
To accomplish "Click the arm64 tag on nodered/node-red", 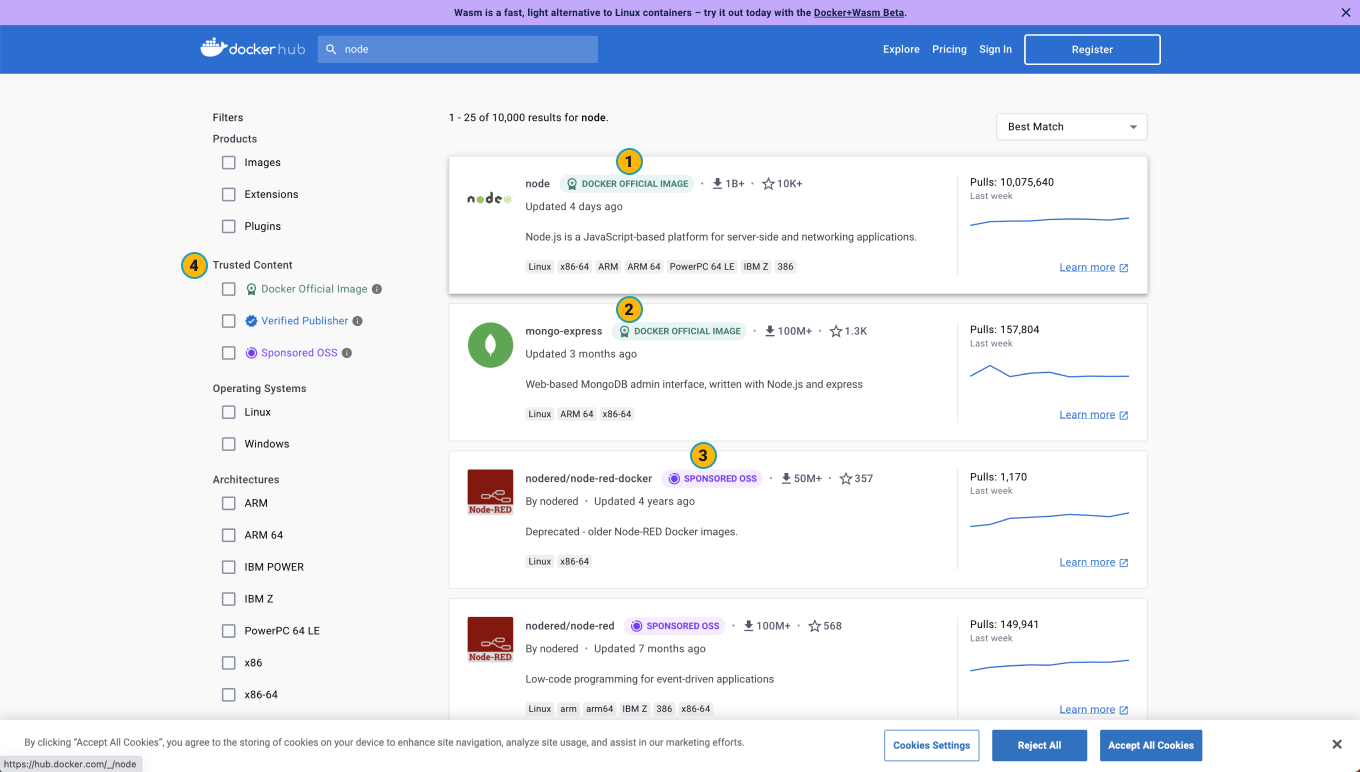I will pyautogui.click(x=600, y=709).
